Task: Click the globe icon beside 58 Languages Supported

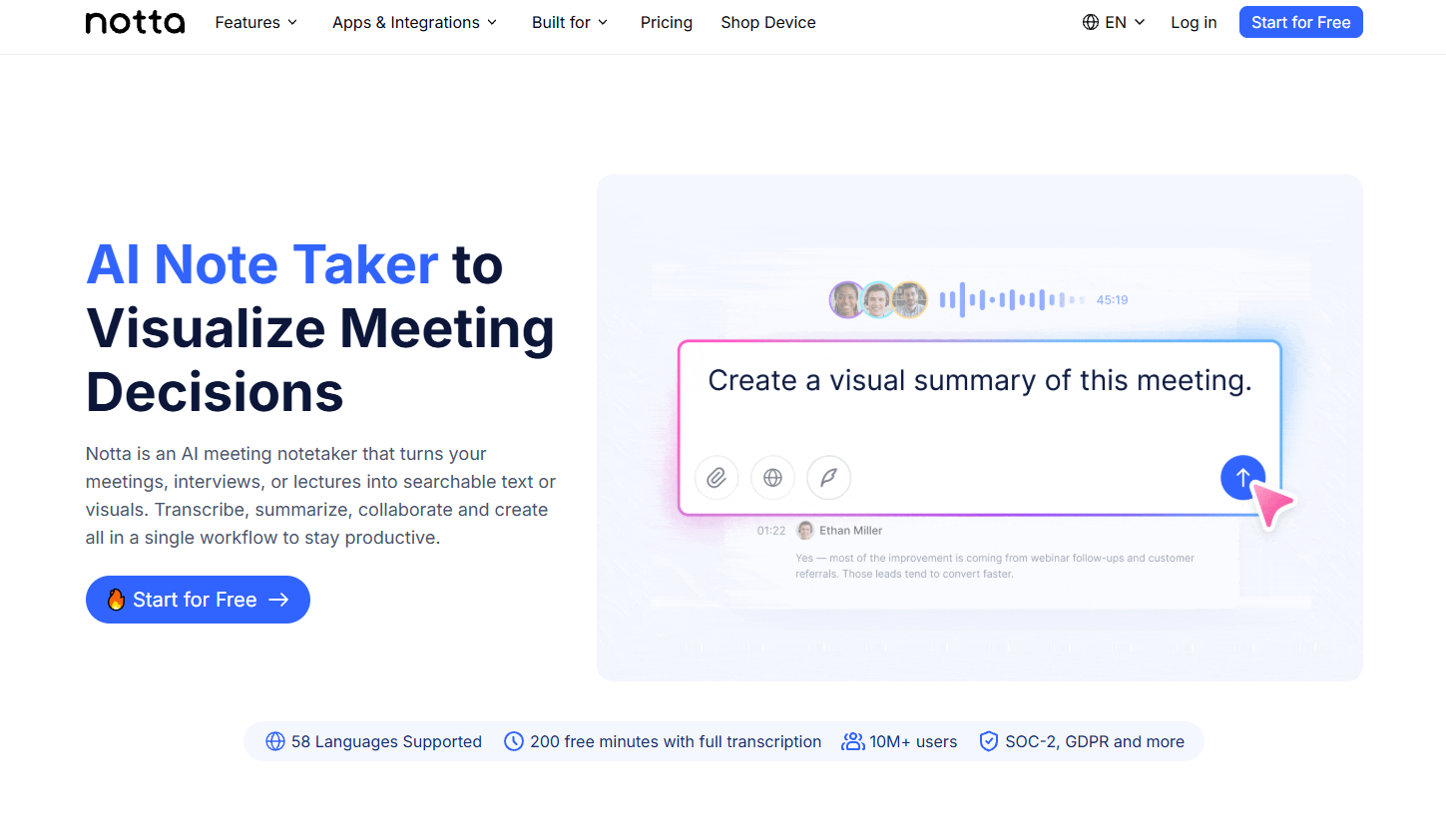Action: pos(275,741)
